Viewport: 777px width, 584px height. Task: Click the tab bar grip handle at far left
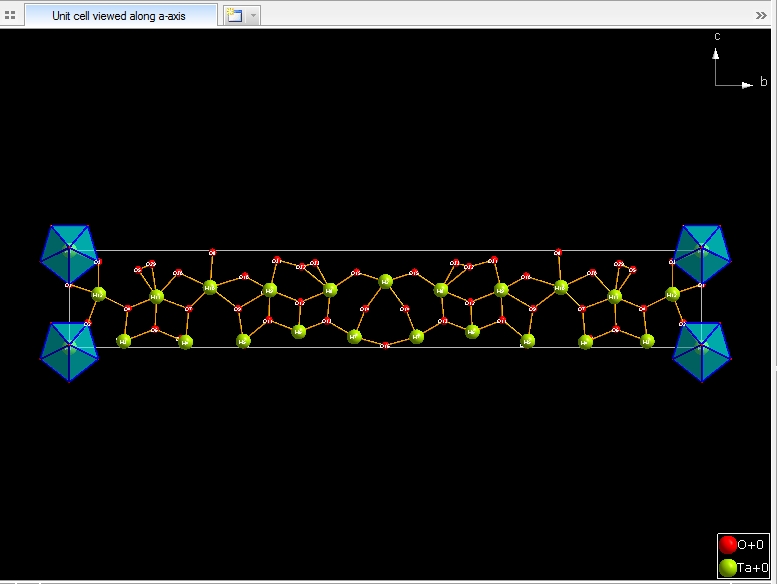pos(10,15)
